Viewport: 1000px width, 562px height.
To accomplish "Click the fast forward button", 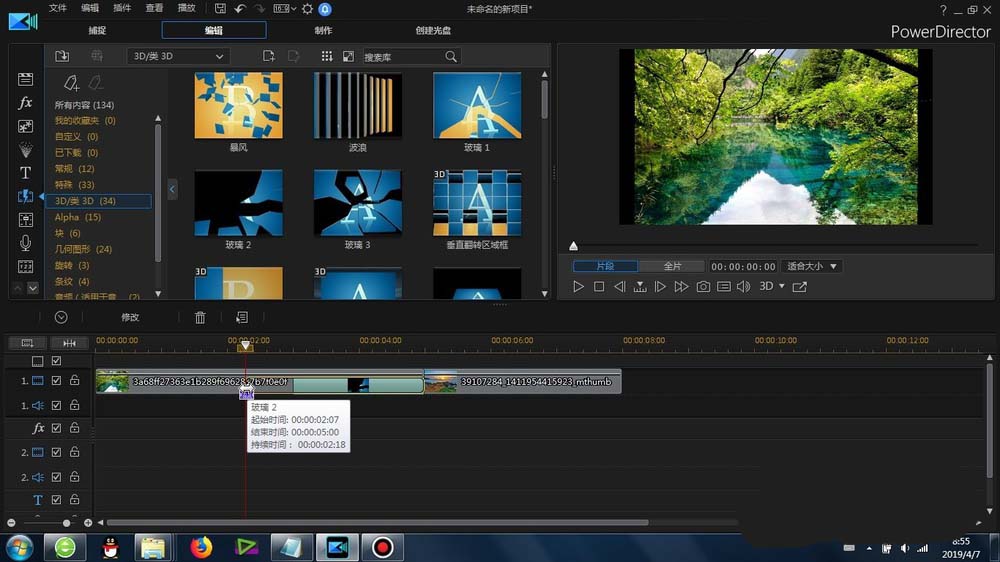I will 681,286.
